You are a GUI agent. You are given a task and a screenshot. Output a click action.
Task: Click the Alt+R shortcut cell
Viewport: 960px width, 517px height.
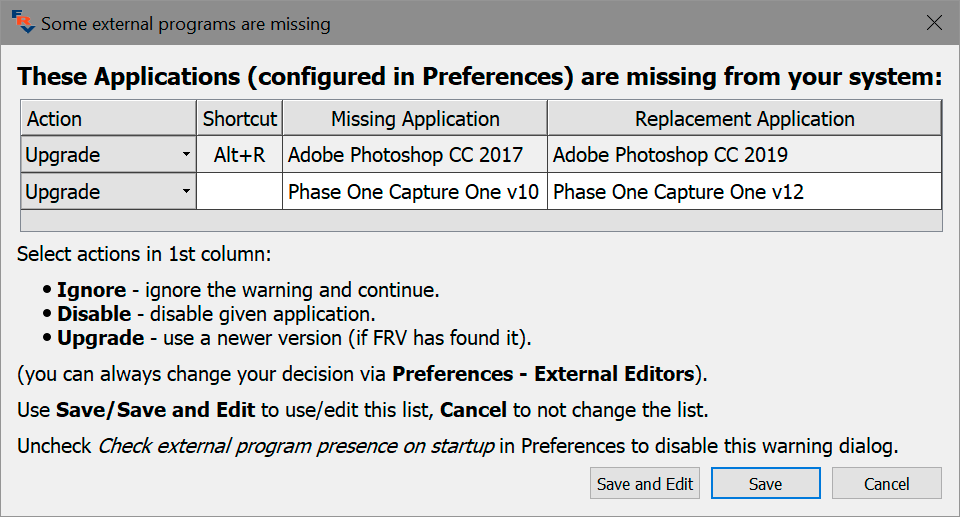[x=239, y=155]
